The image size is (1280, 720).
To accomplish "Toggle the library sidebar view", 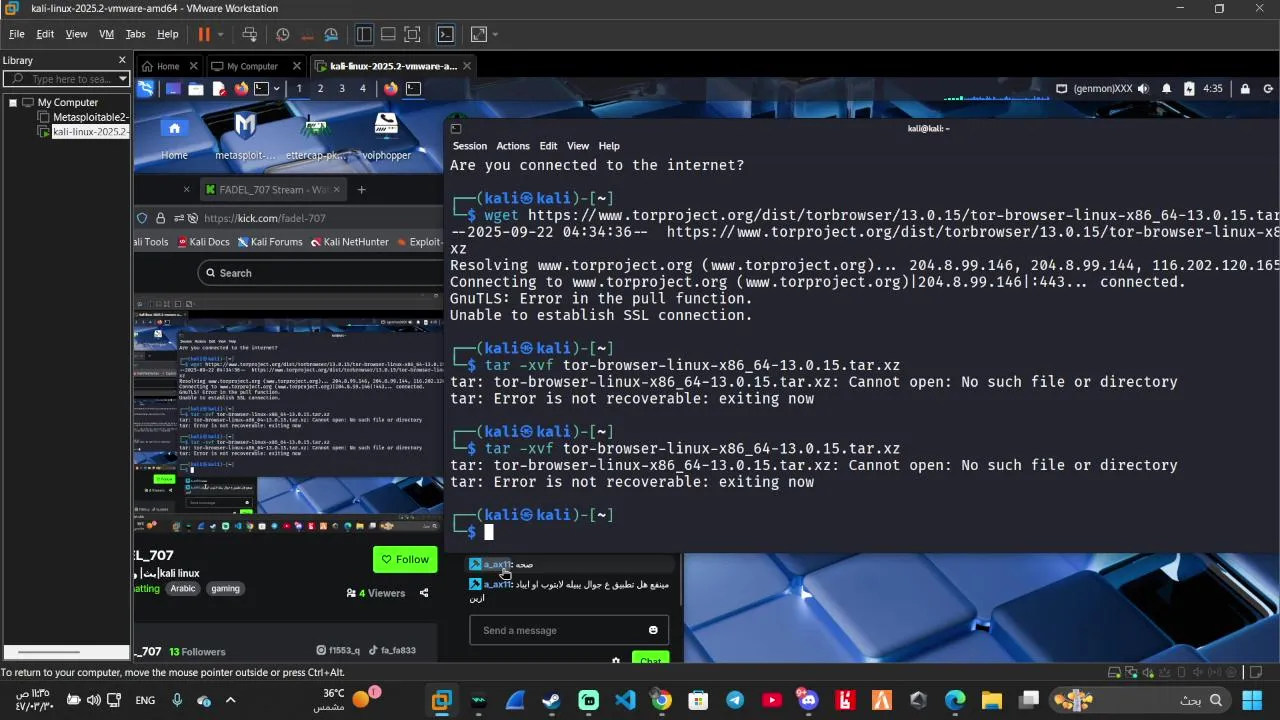I will [x=364, y=34].
